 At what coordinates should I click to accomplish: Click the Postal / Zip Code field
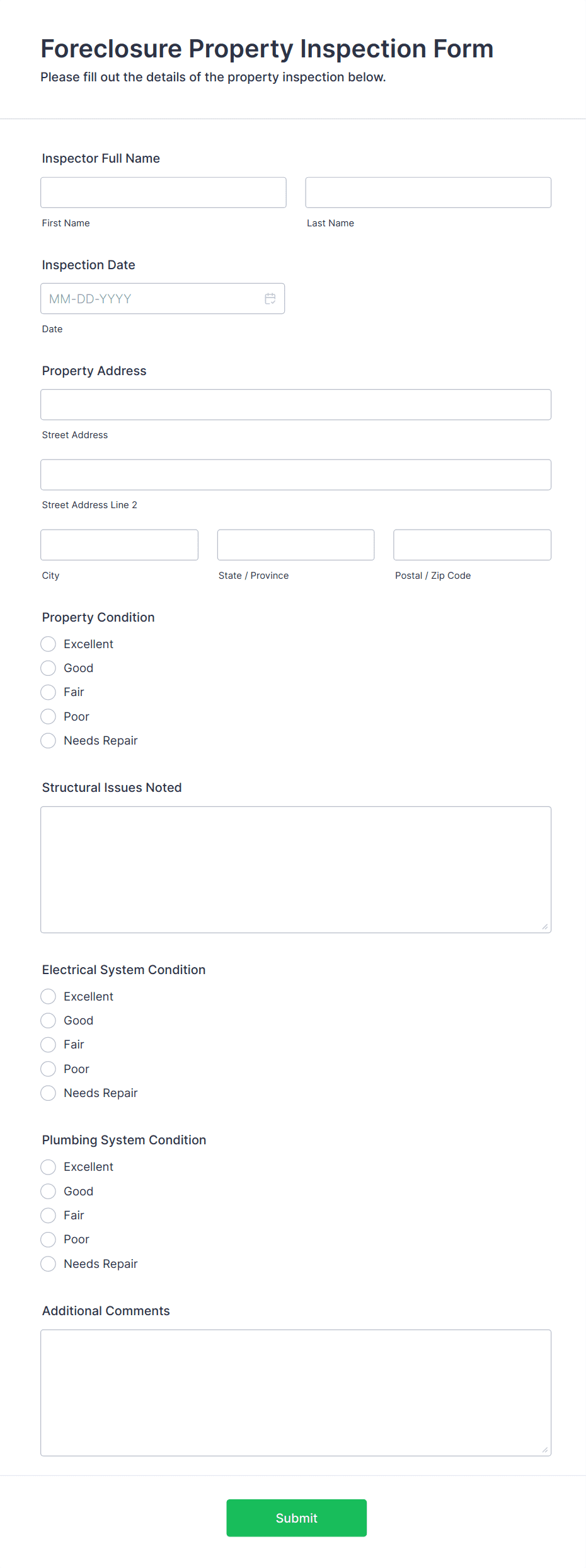coord(471,544)
